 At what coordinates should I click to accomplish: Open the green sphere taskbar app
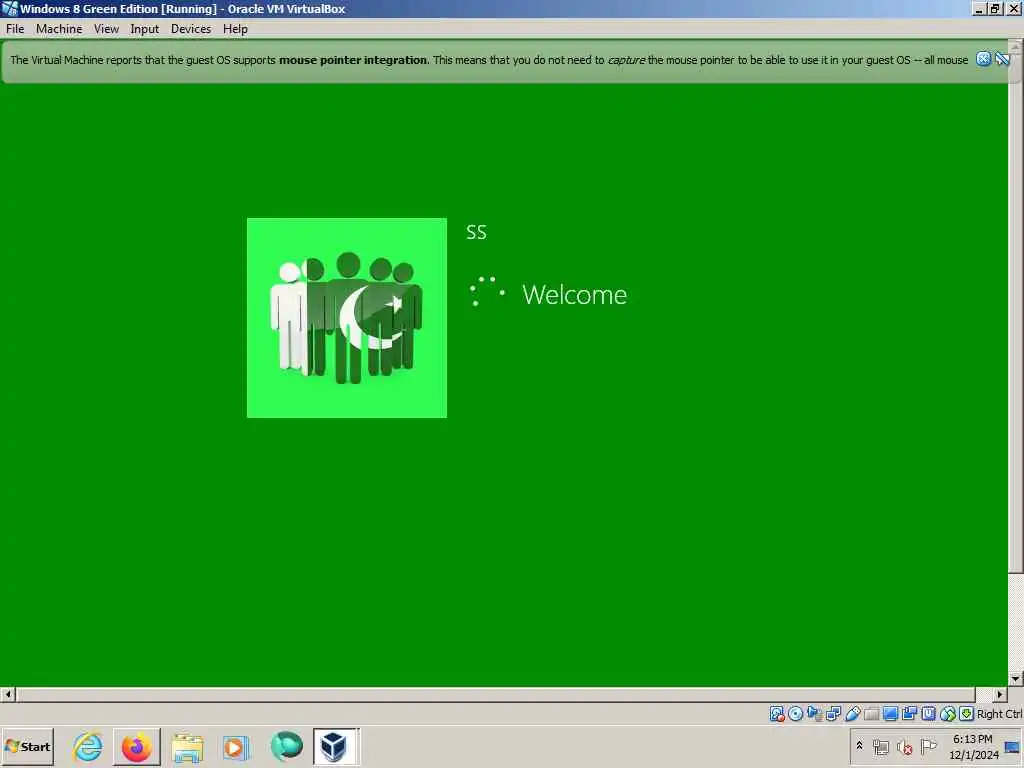pyautogui.click(x=286, y=746)
